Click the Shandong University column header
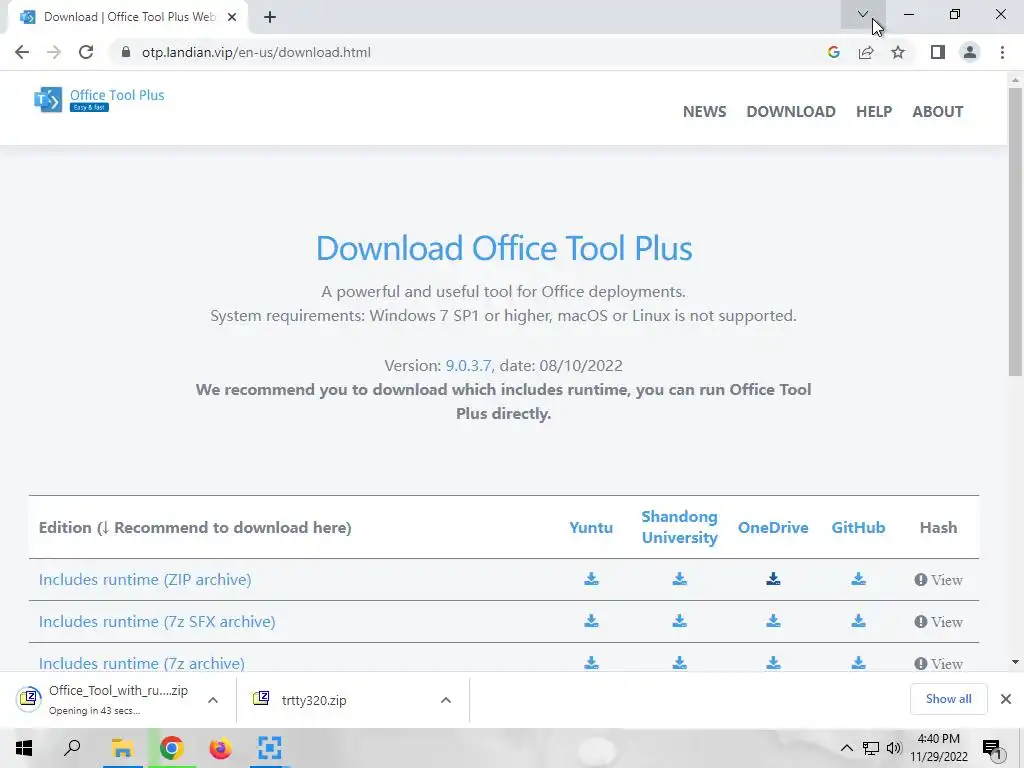1024x768 pixels. pyautogui.click(x=679, y=527)
